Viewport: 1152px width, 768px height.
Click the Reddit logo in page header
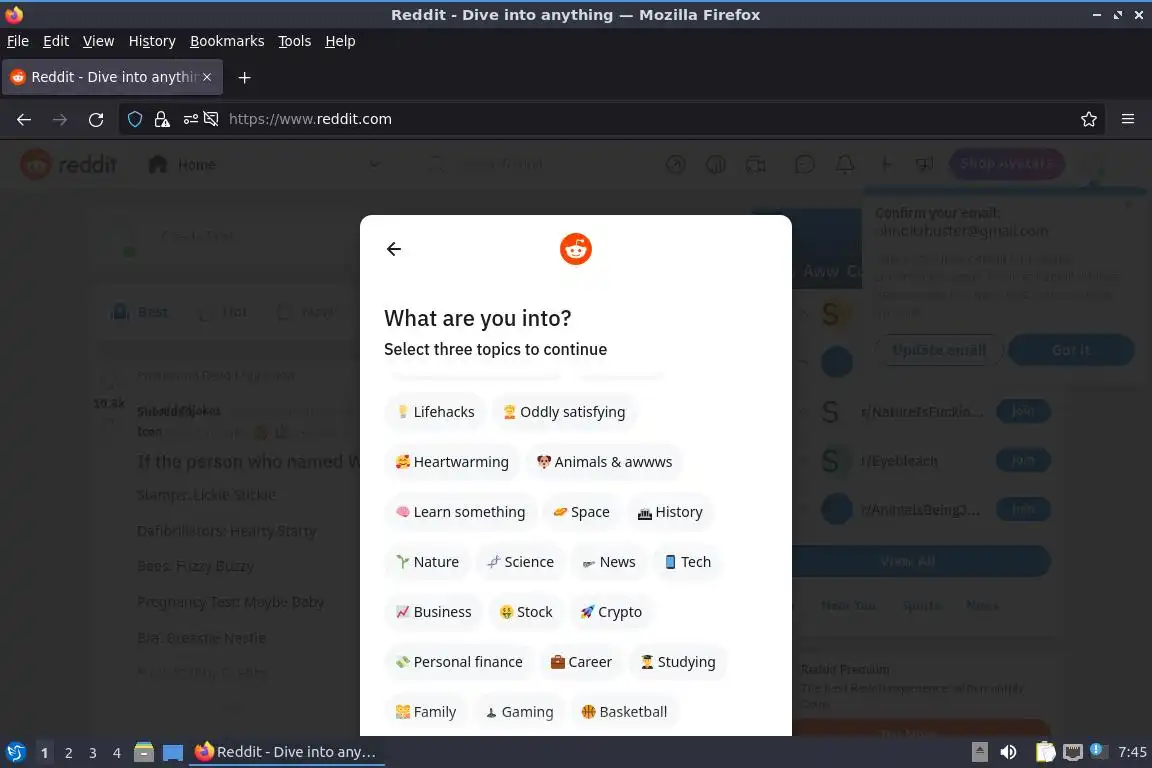pyautogui.click(x=68, y=165)
